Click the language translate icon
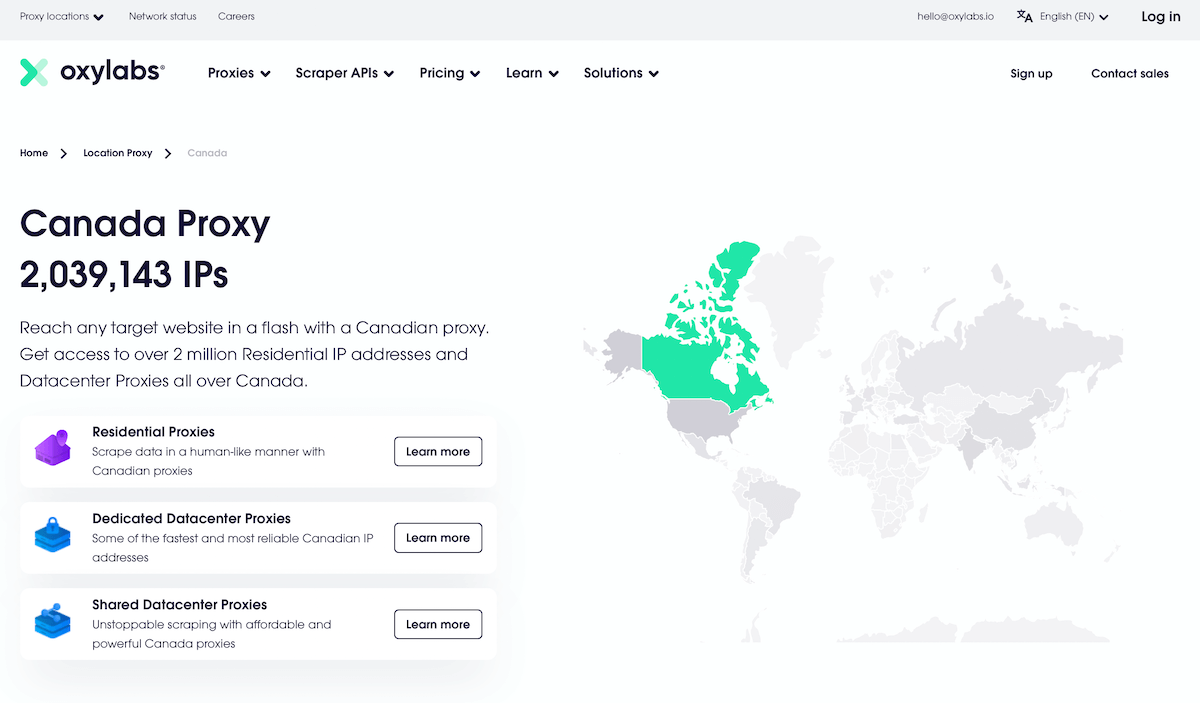 point(1024,16)
